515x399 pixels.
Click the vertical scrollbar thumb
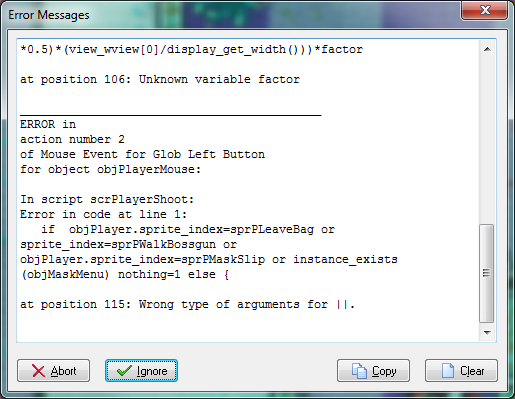[x=487, y=273]
